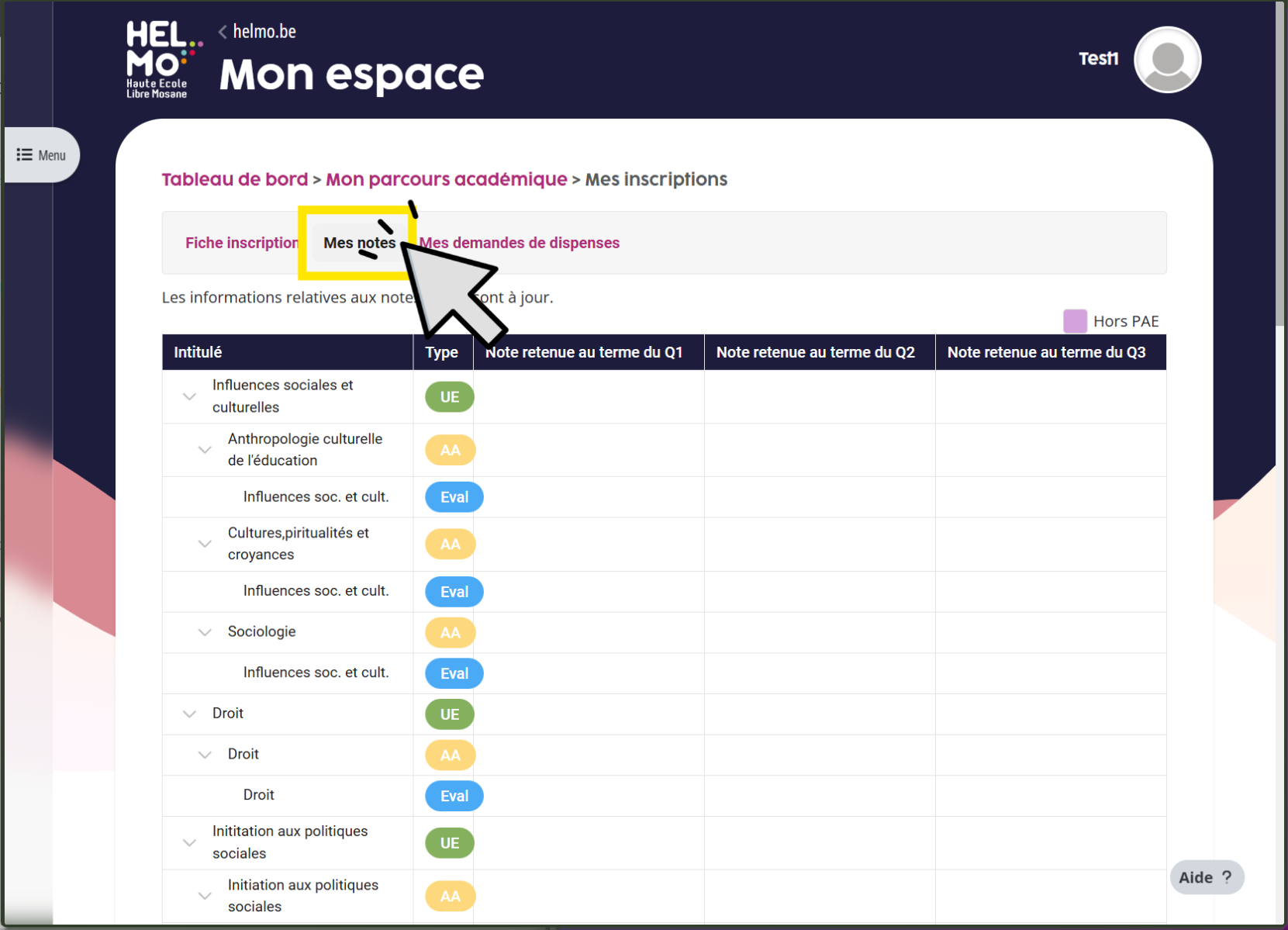Screen dimensions: 1288x930
Task: Click the UE badge for Droit
Action: pyautogui.click(x=449, y=714)
